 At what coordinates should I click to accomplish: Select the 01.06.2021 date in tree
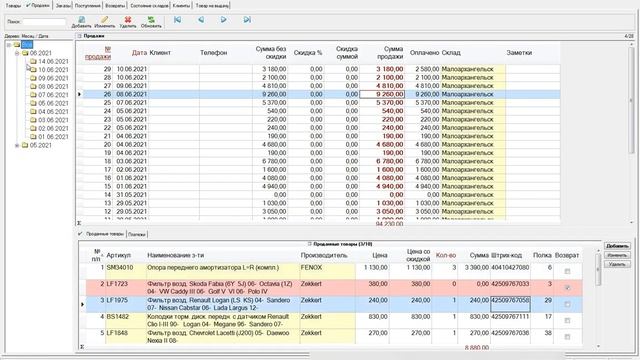click(x=53, y=137)
